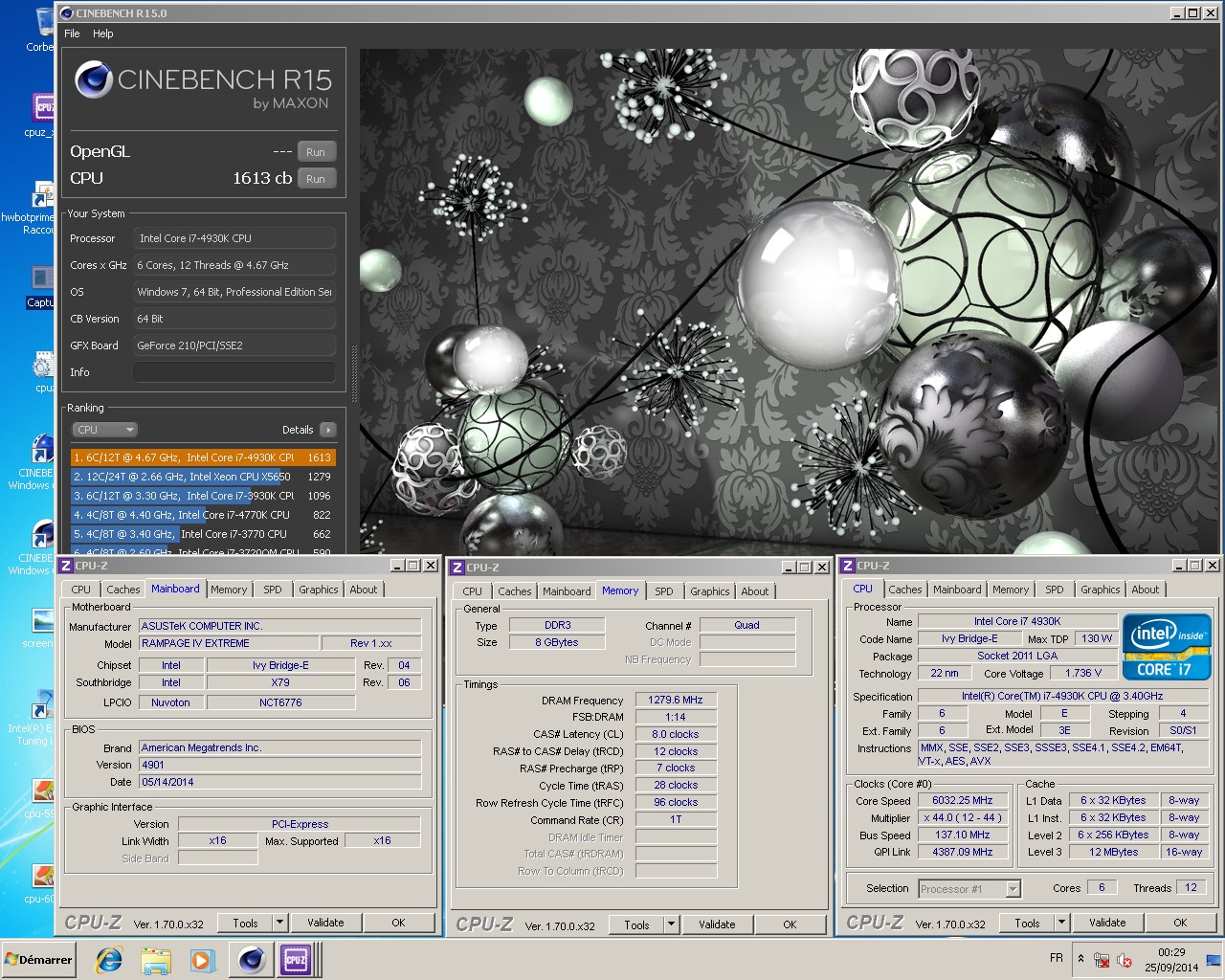Expand the CPU ranking dropdown

click(x=105, y=430)
